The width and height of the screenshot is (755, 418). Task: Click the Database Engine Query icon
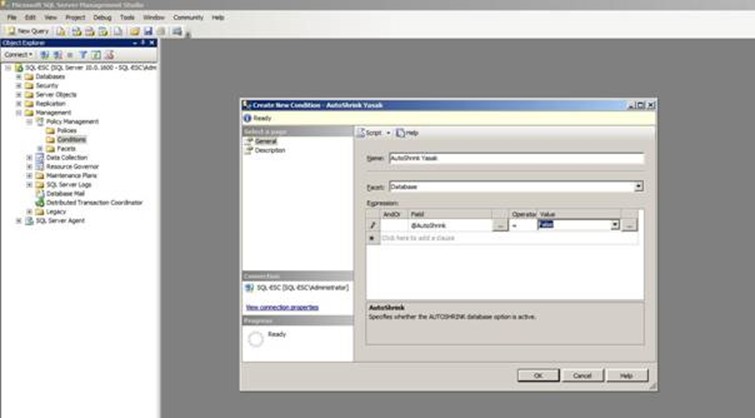(61, 31)
